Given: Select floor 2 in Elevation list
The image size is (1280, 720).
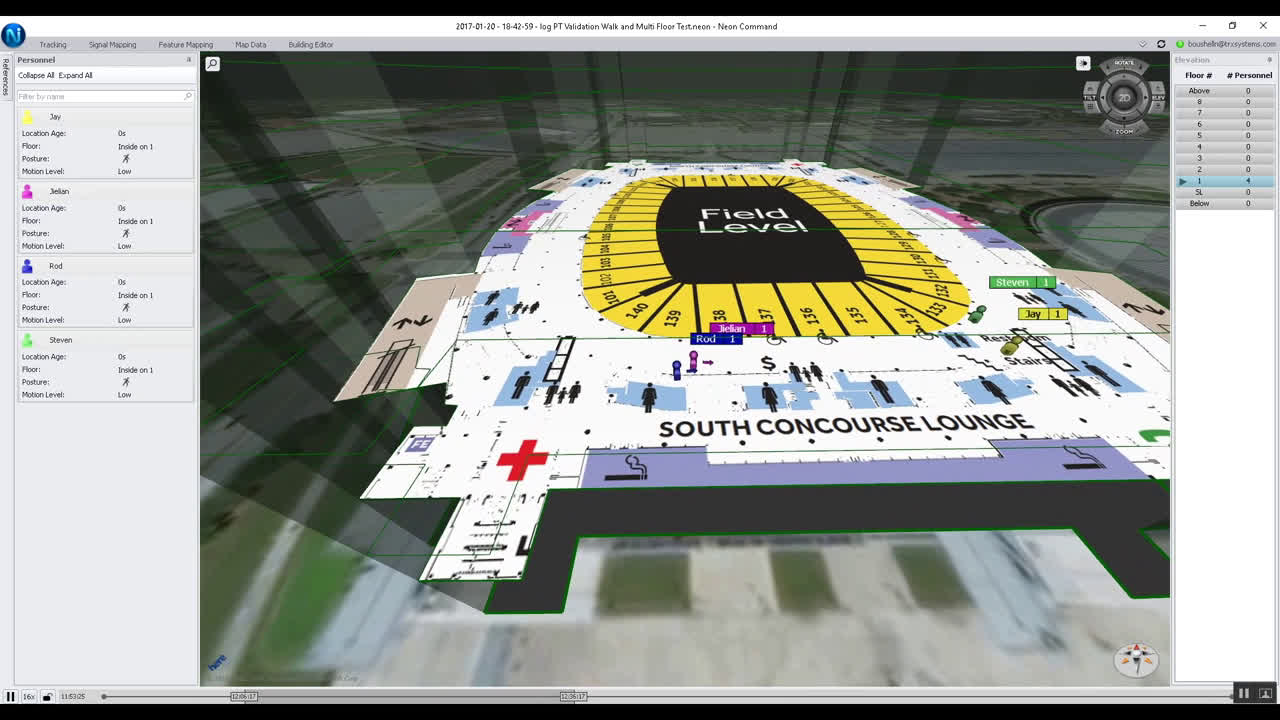Looking at the screenshot, I should pyautogui.click(x=1224, y=169).
